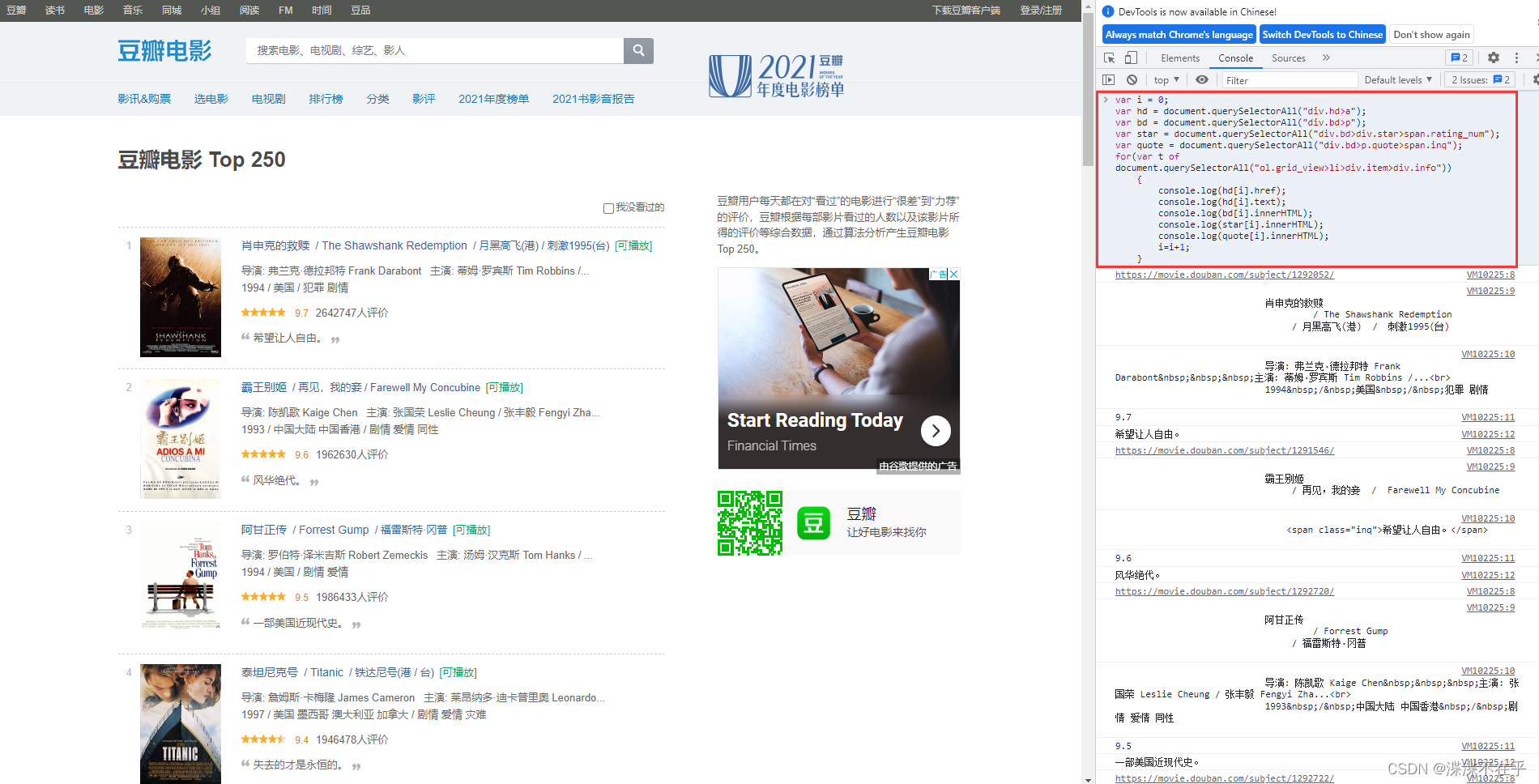
Task: Expand more DevTools tabs with the chevron
Action: [1326, 58]
